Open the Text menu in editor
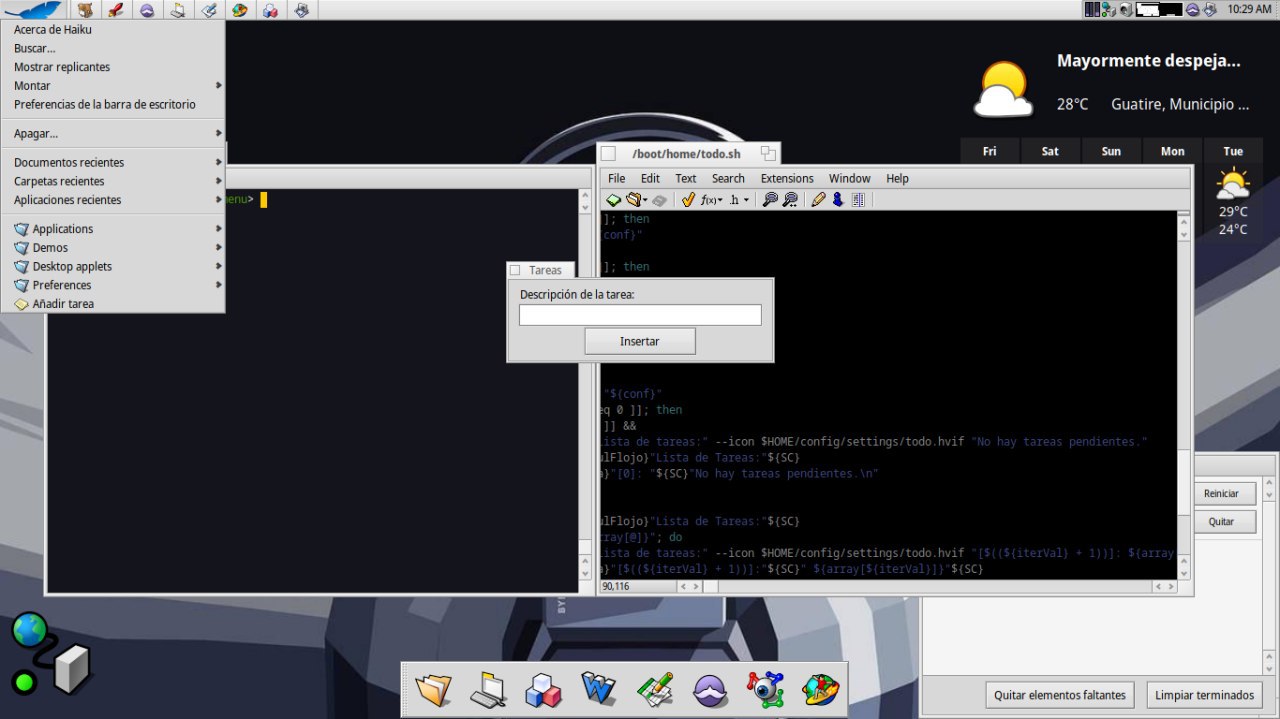This screenshot has height=719, width=1280. coord(685,178)
